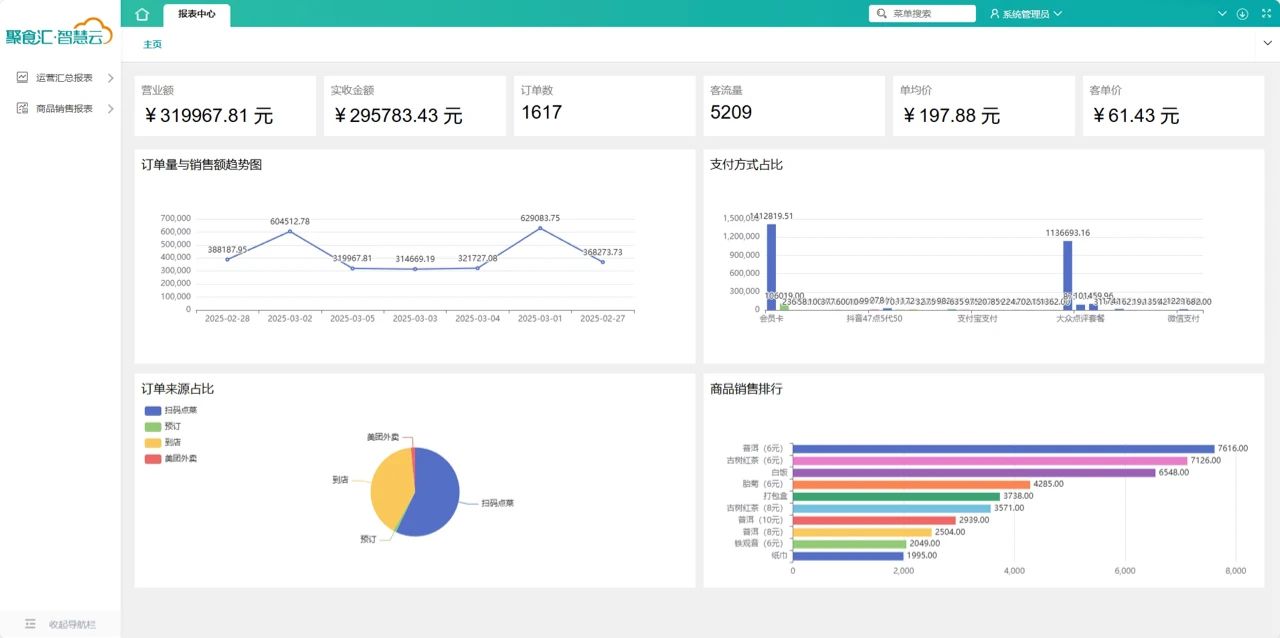1280x638 pixels.
Task: Expand the 运营汇总报表 submenu arrow
Action: click(x=110, y=78)
